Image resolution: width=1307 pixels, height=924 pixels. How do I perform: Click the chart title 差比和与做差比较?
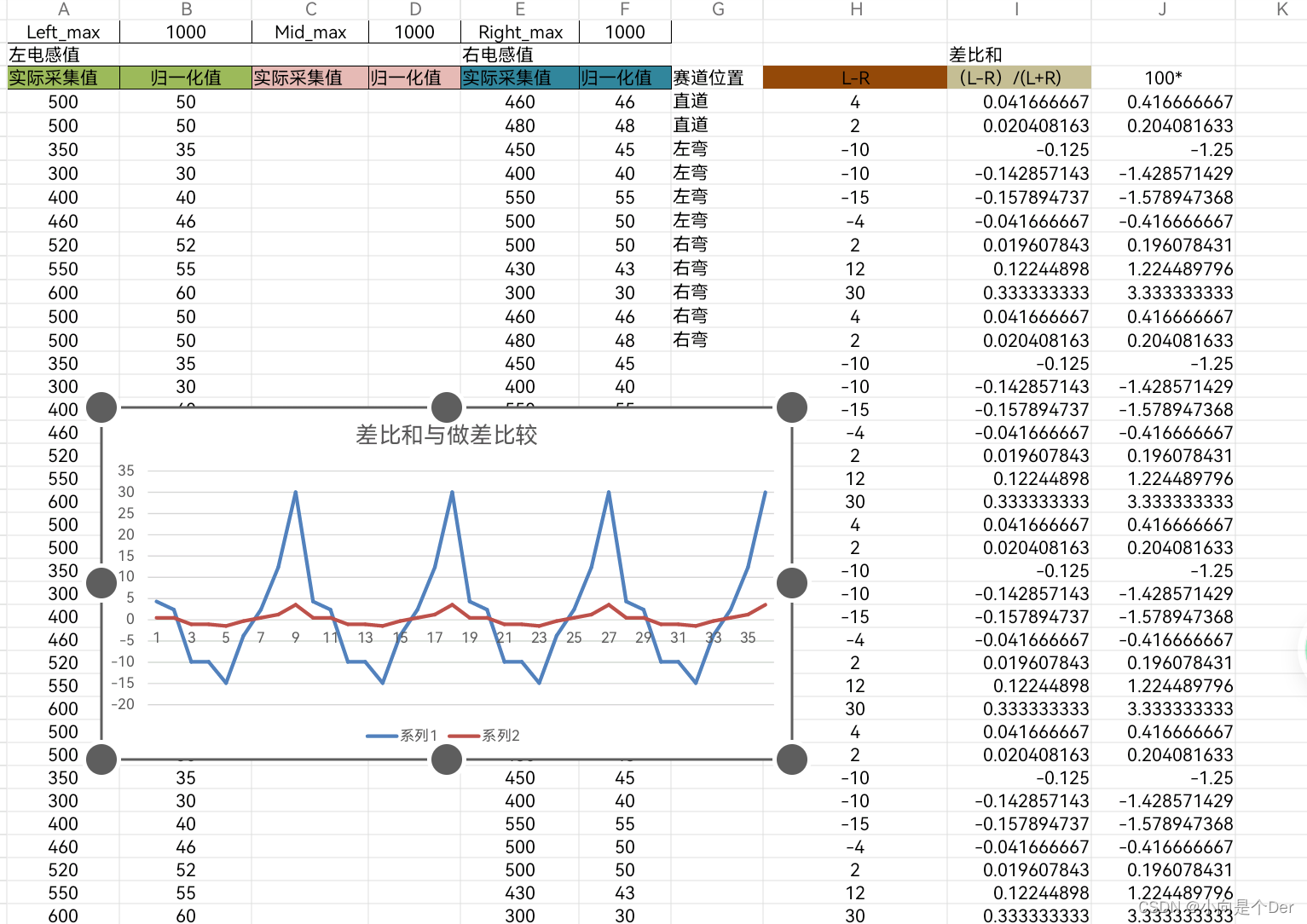point(447,436)
